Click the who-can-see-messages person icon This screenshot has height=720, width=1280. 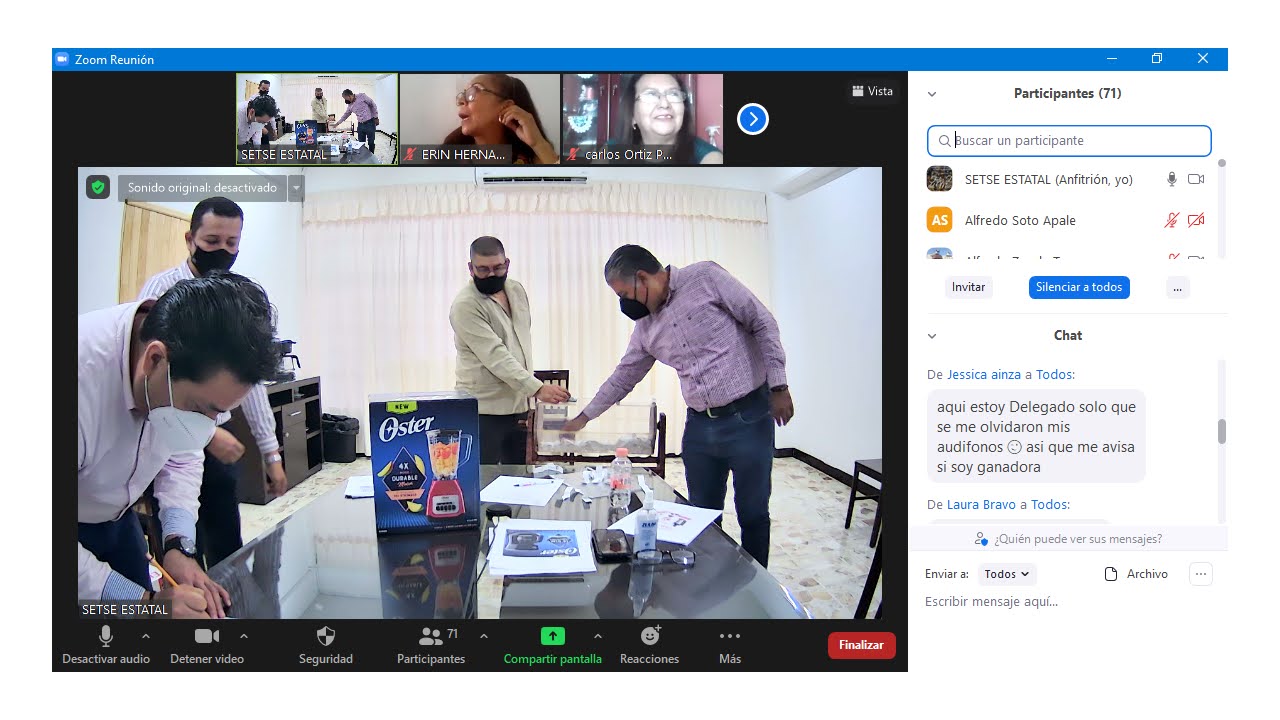point(982,539)
